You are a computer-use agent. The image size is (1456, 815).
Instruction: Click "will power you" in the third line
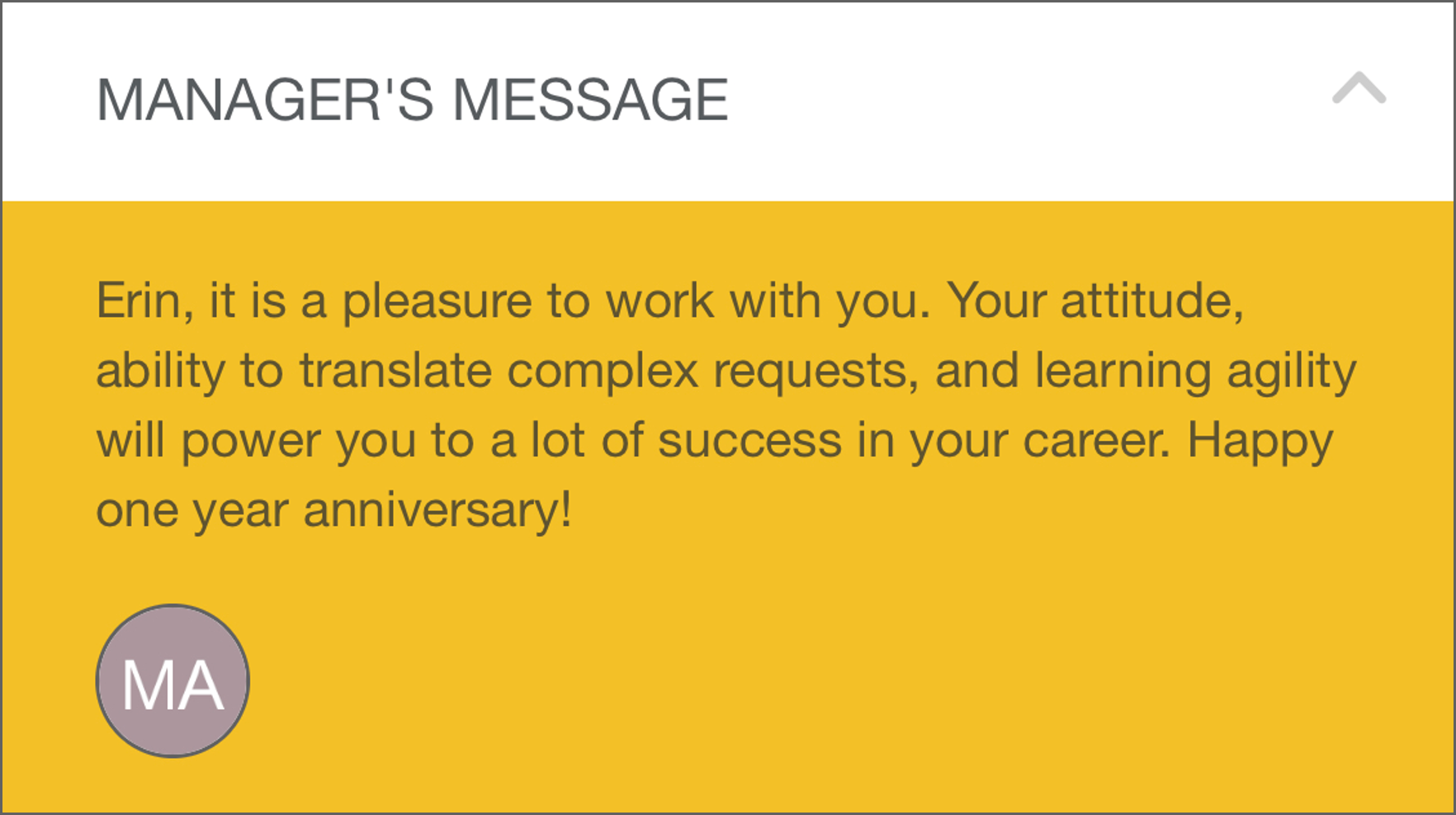256,441
